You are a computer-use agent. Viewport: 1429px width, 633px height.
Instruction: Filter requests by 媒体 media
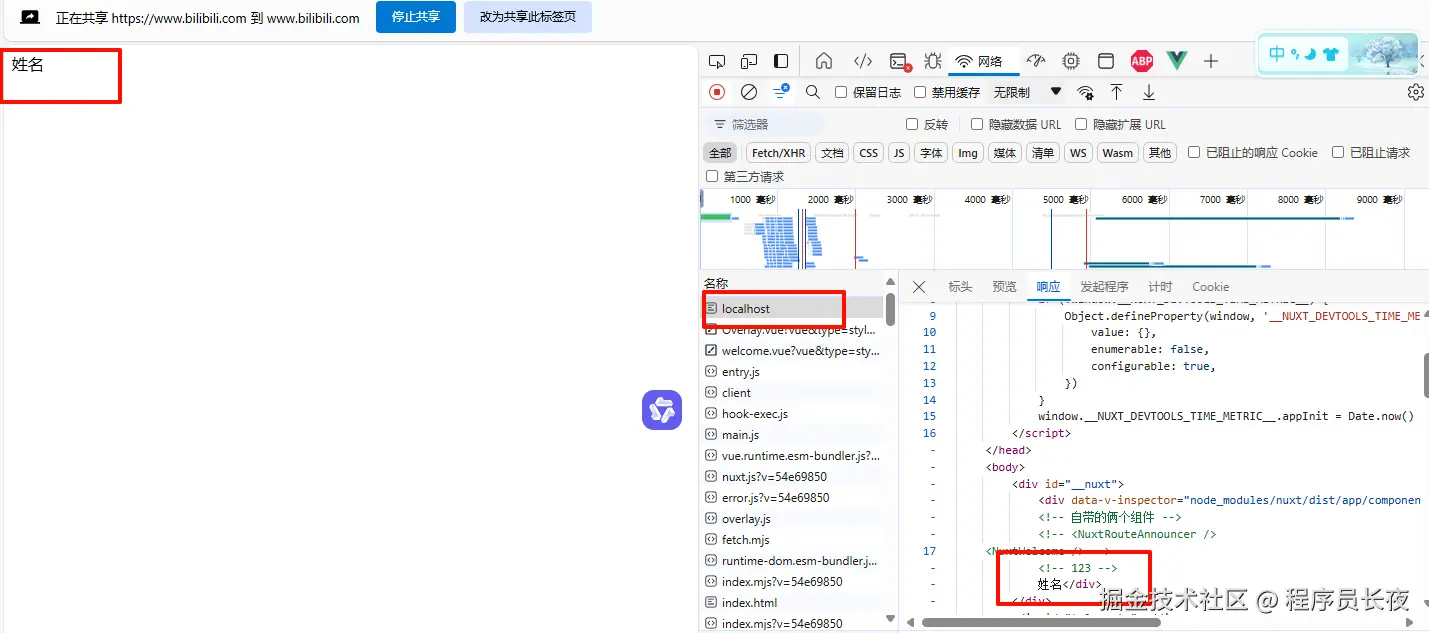coord(1004,153)
